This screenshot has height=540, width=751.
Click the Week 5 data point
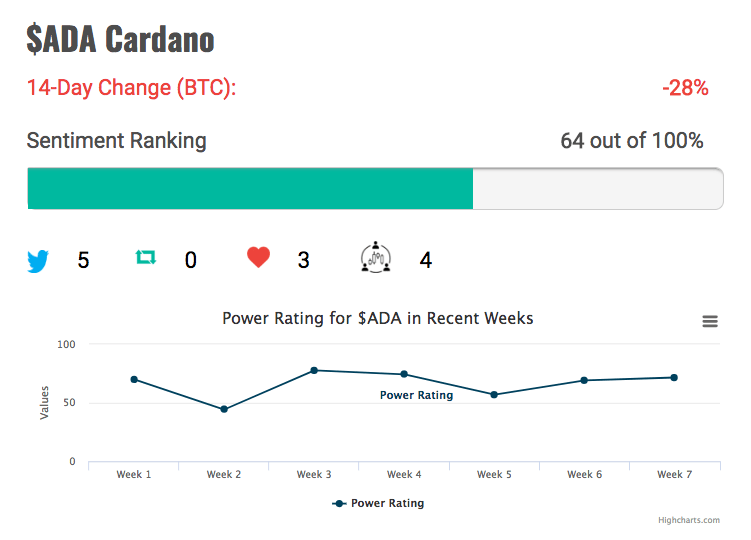coord(494,394)
